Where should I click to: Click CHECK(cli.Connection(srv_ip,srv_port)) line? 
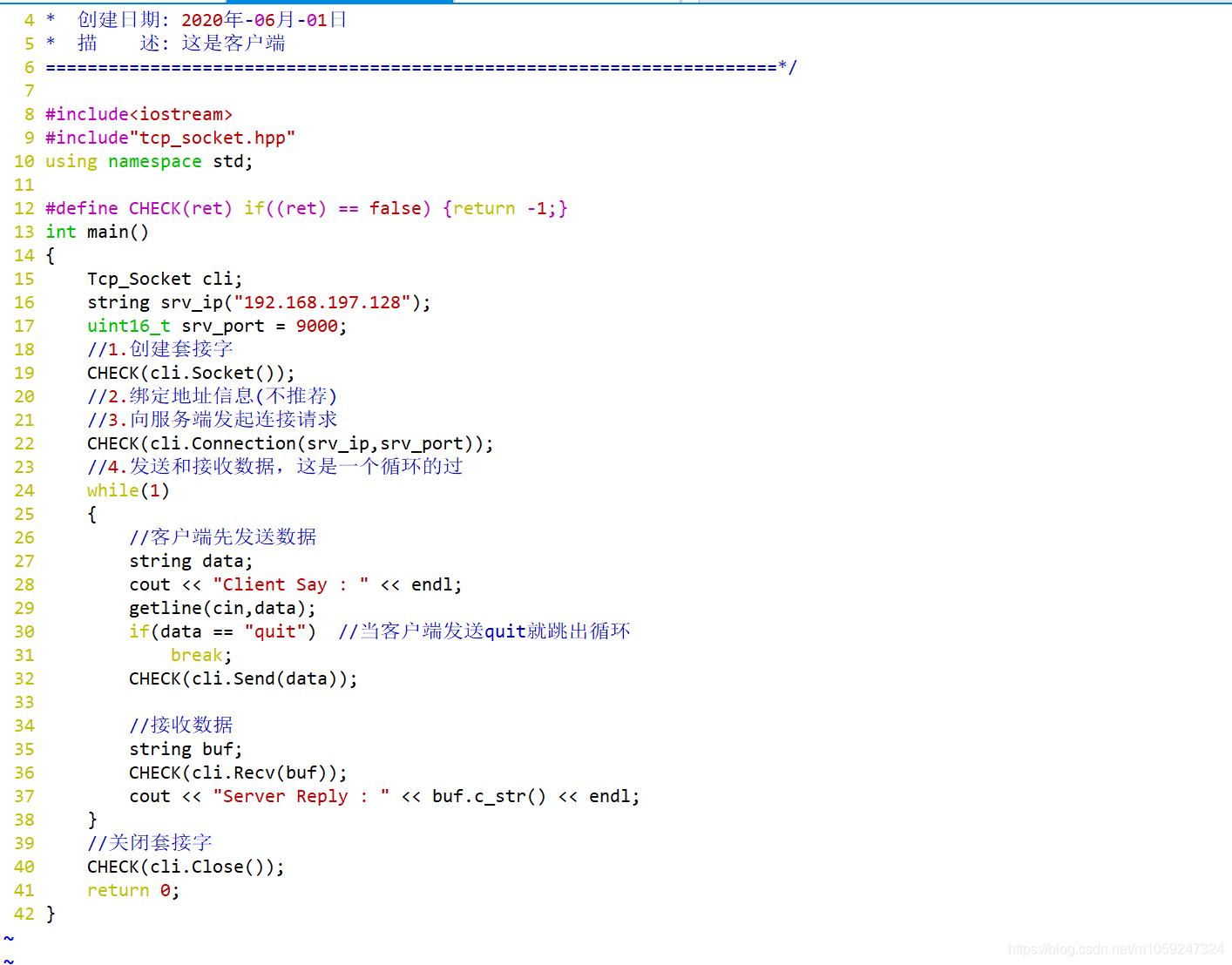[x=290, y=443]
